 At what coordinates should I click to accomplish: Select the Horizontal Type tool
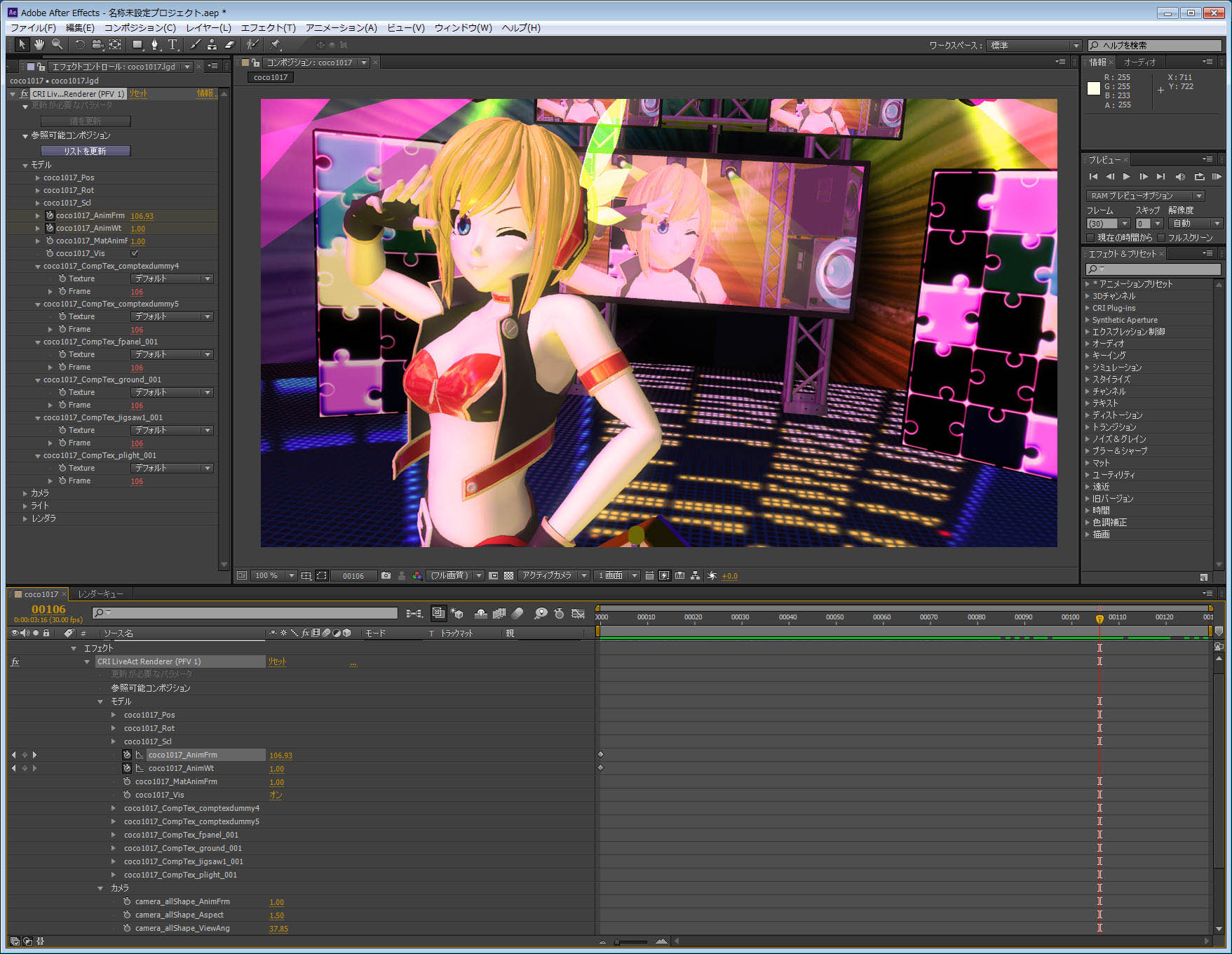pos(172,45)
